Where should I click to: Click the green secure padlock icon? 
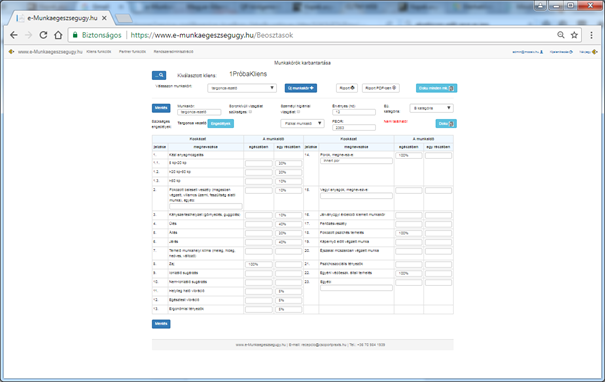coord(75,35)
